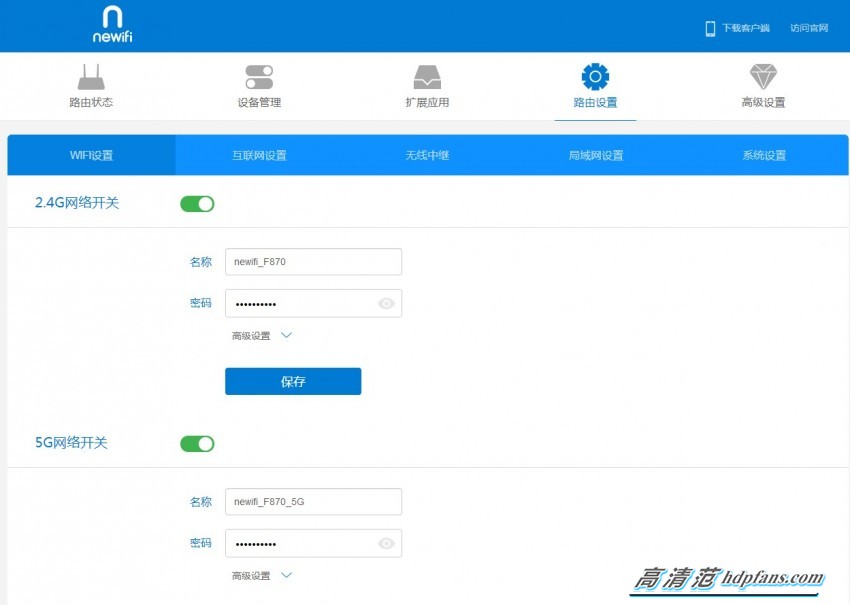This screenshot has height=605, width=850.
Task: Switch to the 无线中继 tab
Action: tap(427, 155)
